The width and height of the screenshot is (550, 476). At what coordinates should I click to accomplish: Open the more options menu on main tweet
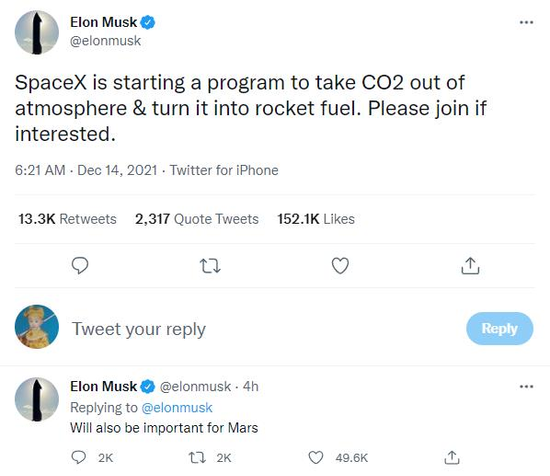526,22
